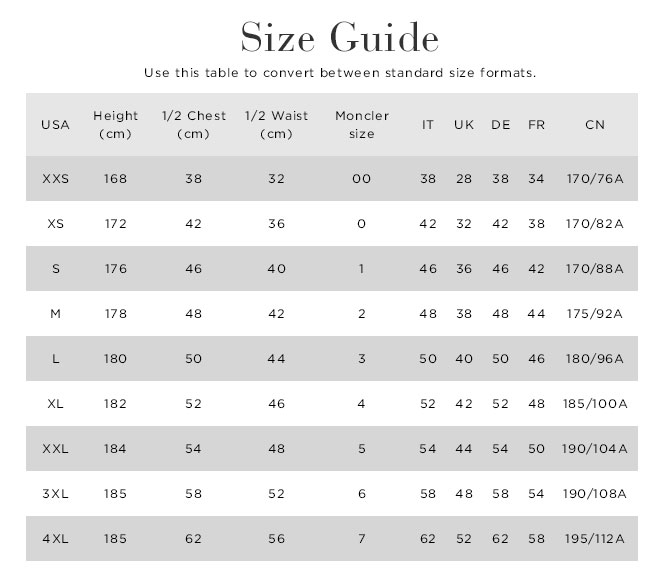This screenshot has width=660, height=580.
Task: Click the 1/2 Waist (cm) header
Action: tap(276, 125)
